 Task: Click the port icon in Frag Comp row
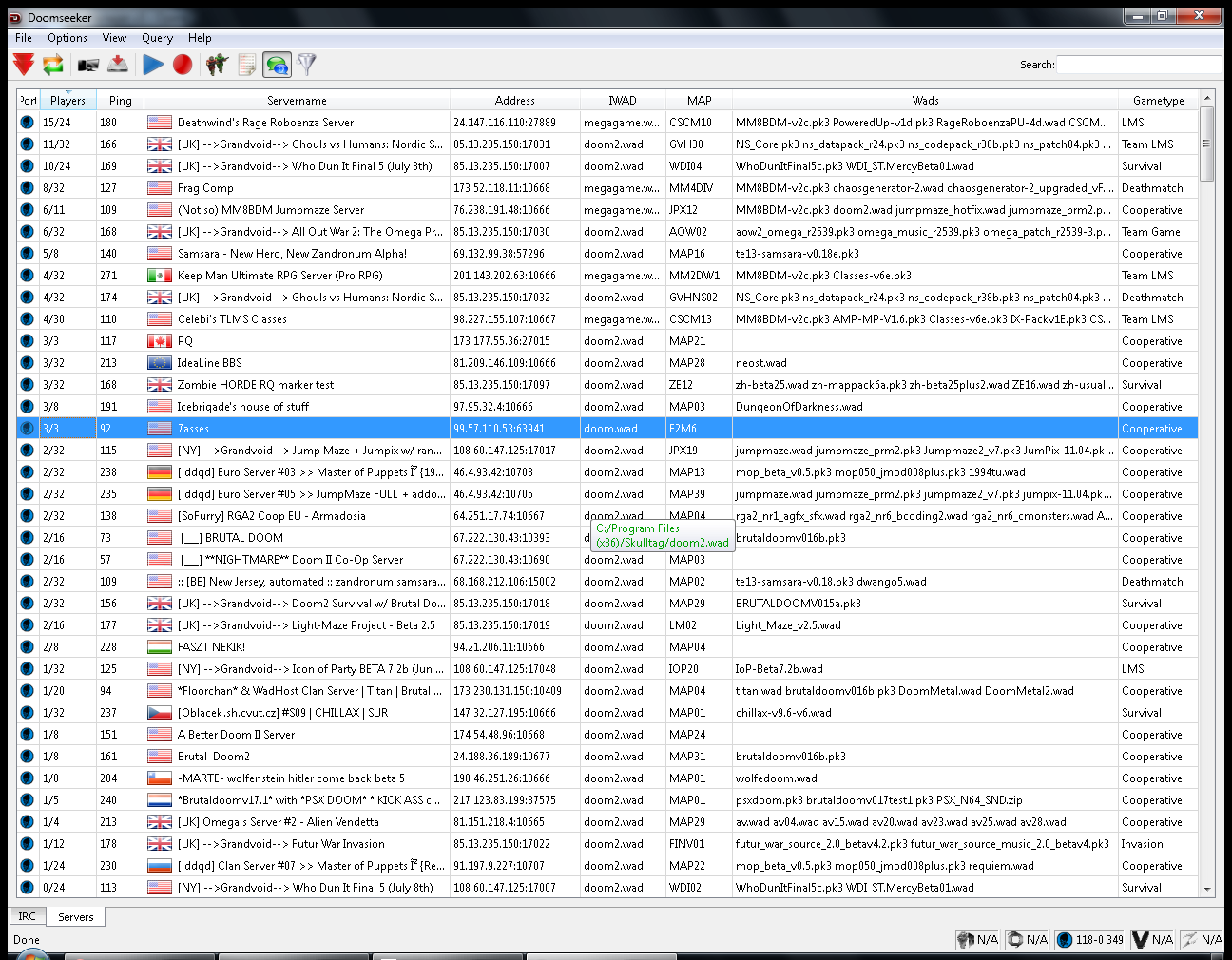coord(27,188)
